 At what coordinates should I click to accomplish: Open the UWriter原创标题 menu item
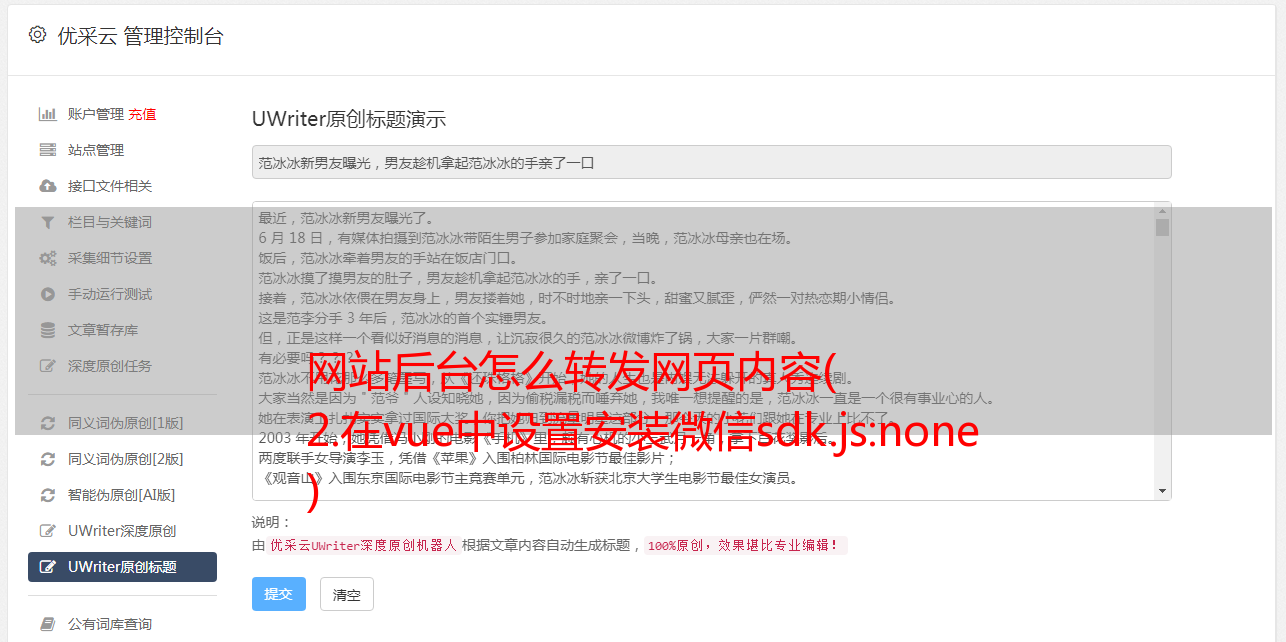tap(122, 567)
